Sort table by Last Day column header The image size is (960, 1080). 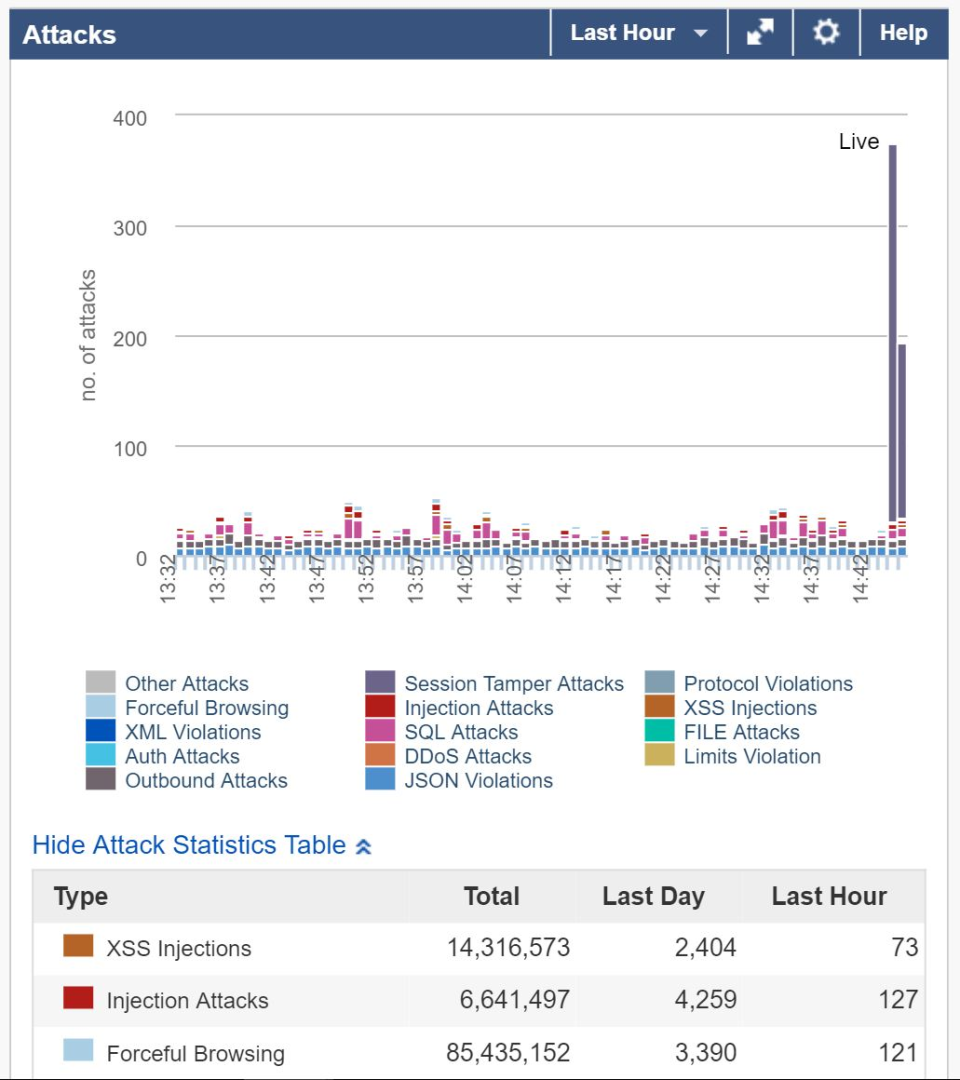(x=653, y=896)
